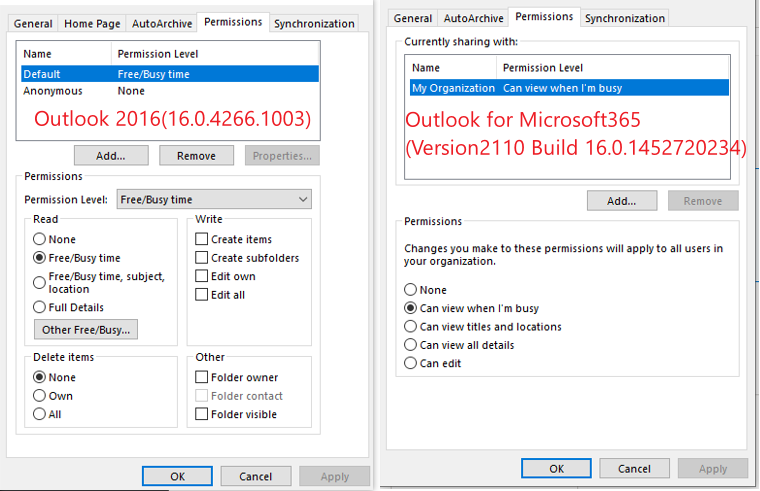Select the My Organization sharing row
760x491 pixels.
click(x=569, y=88)
